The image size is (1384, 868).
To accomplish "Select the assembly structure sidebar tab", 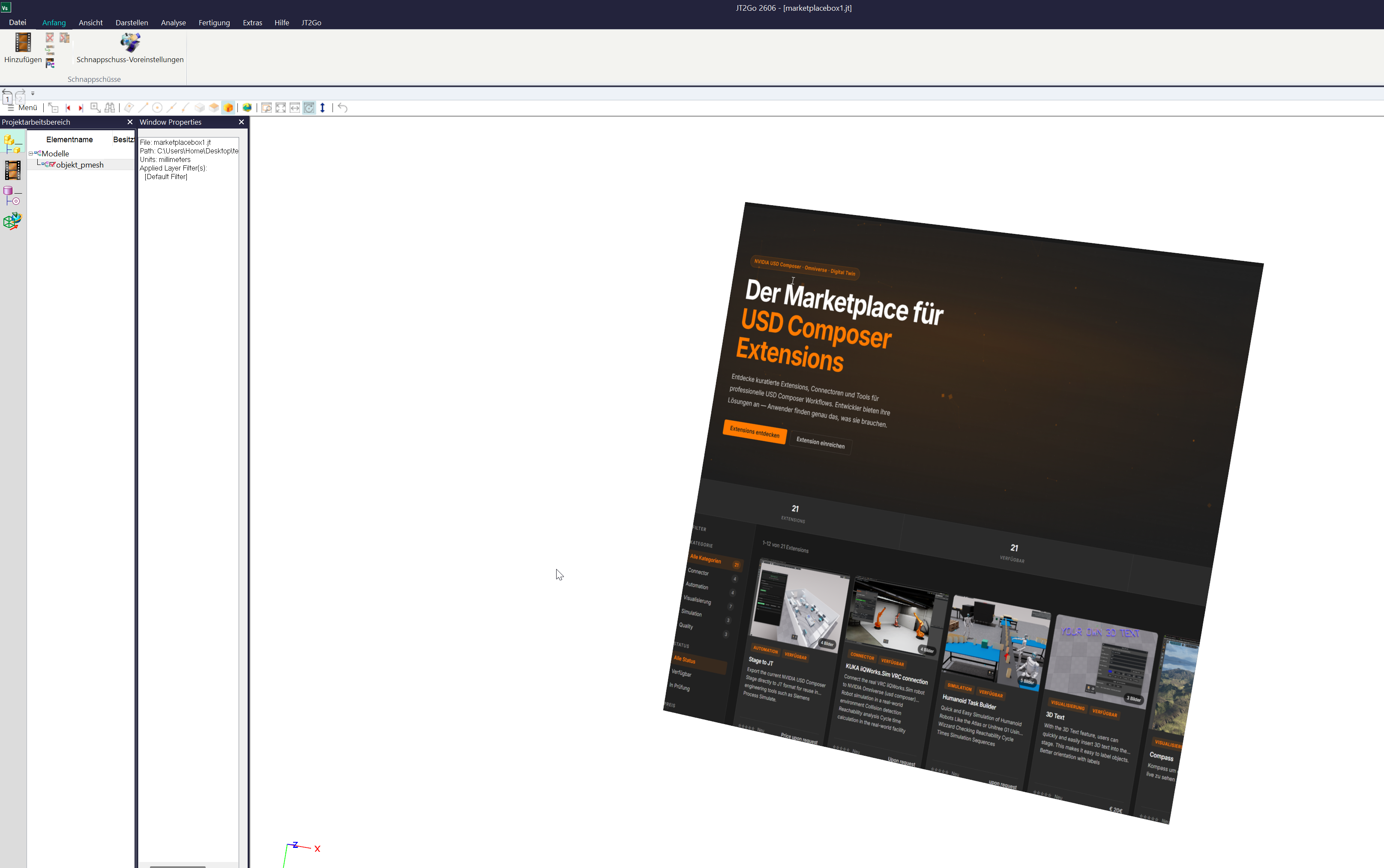I will (x=12, y=144).
